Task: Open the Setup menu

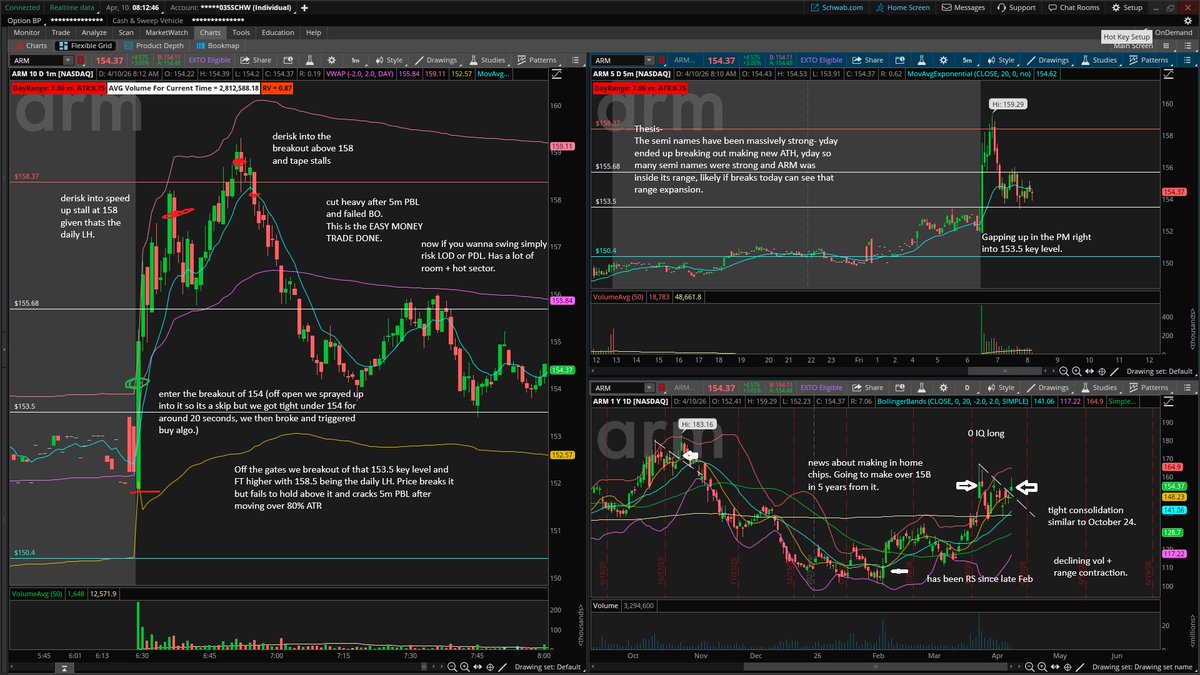Action: (x=1127, y=8)
